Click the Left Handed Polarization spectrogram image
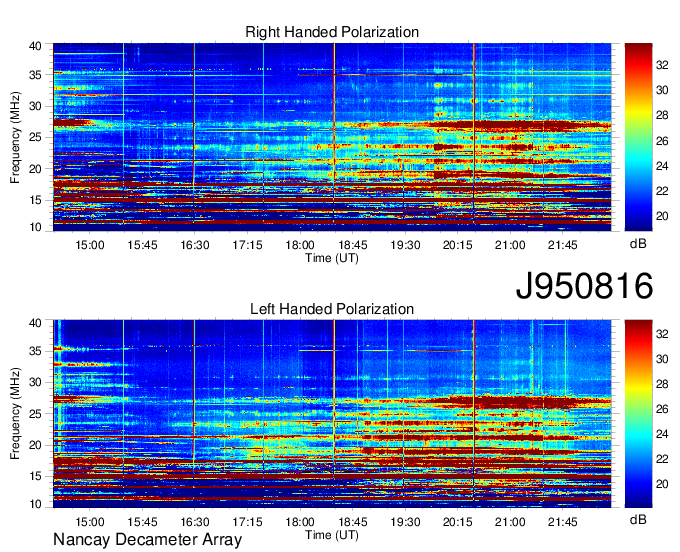 332,414
